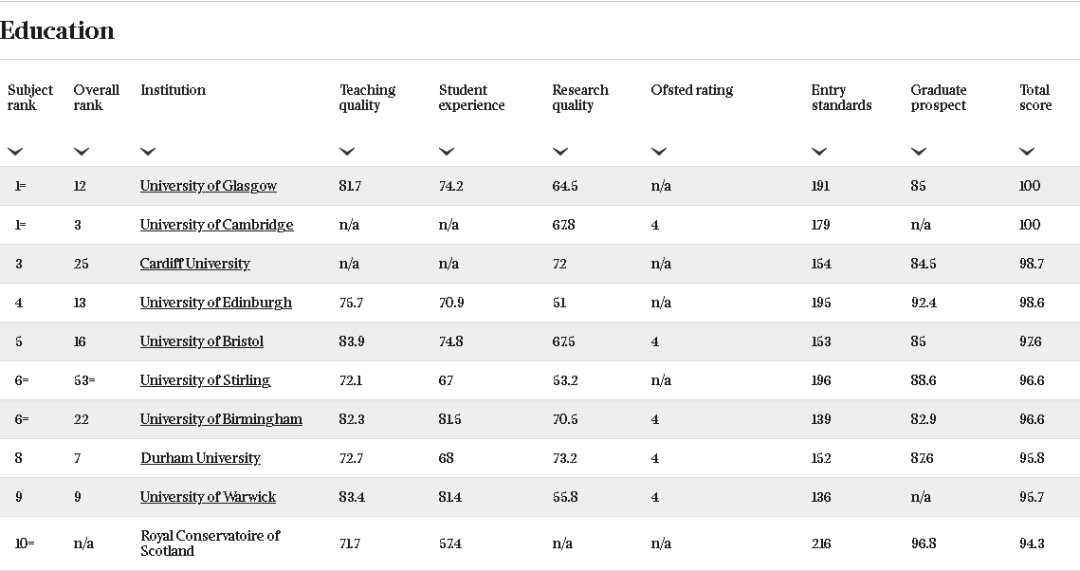
Task: Visit the Cardiff University page
Action: click(x=195, y=264)
